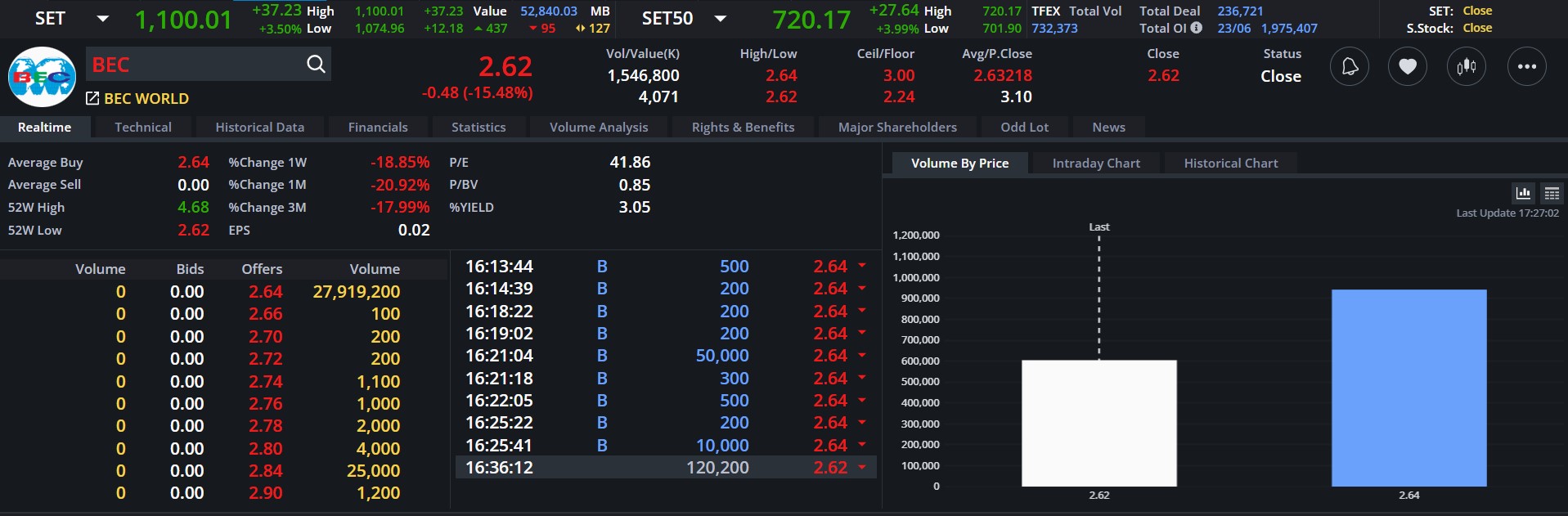Click the blue 2.64 volume bar
This screenshot has width=1568, height=516.
pos(1409,388)
